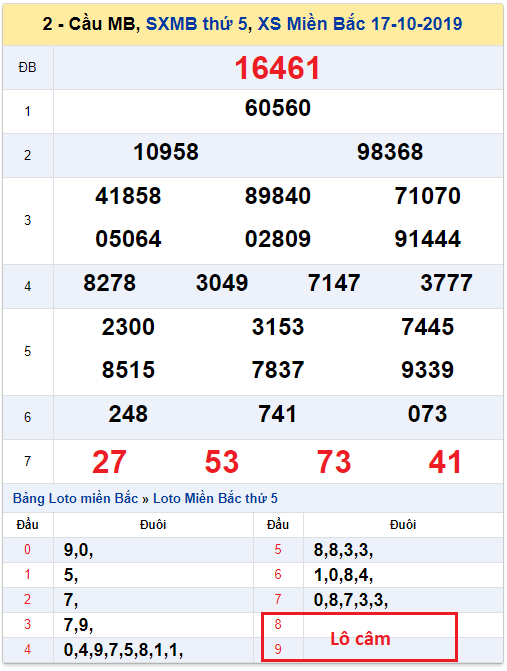
Task: Open the SXMB thứ 5 link
Action: pyautogui.click(x=196, y=24)
